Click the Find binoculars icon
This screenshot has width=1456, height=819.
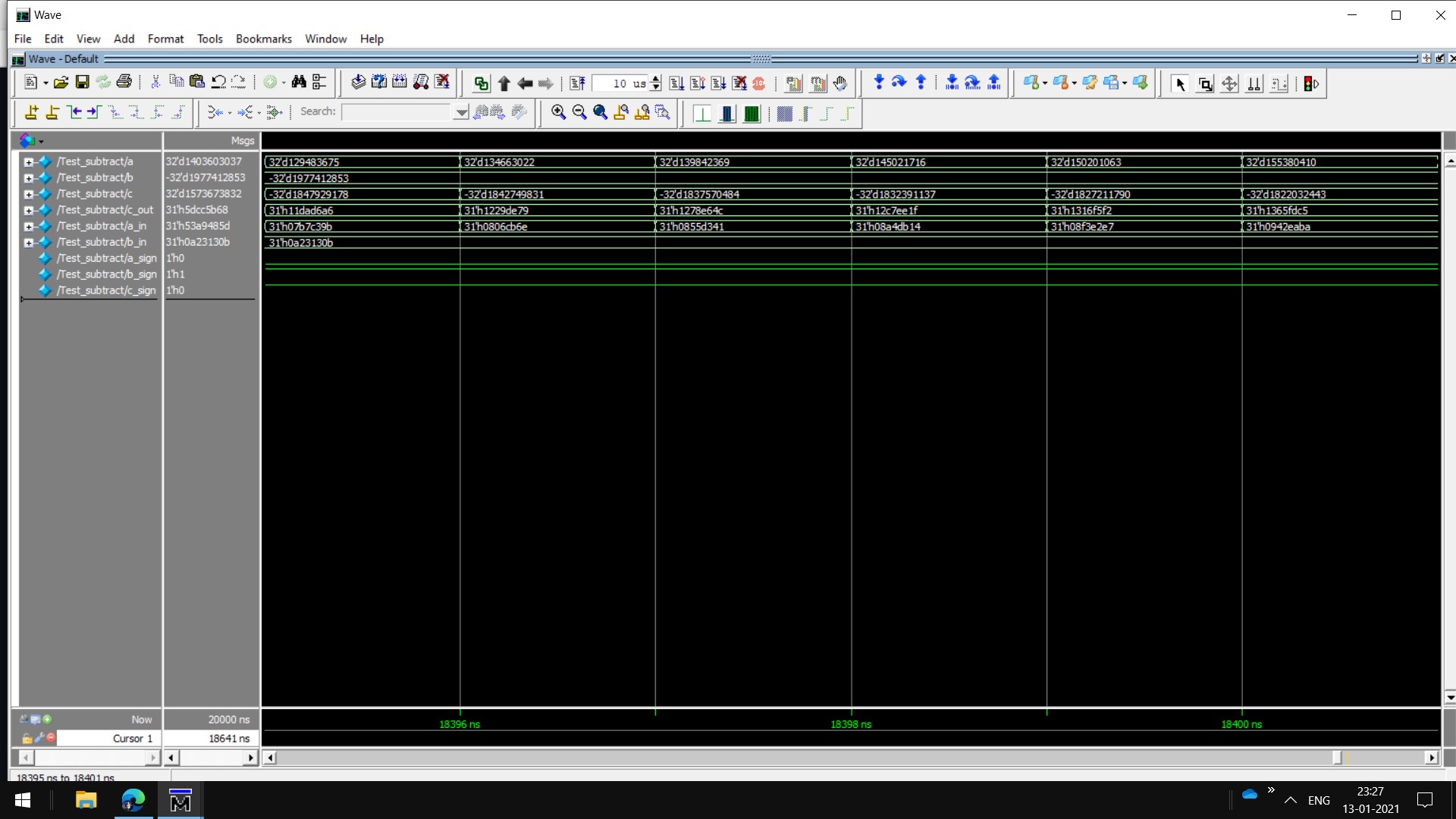(x=298, y=83)
